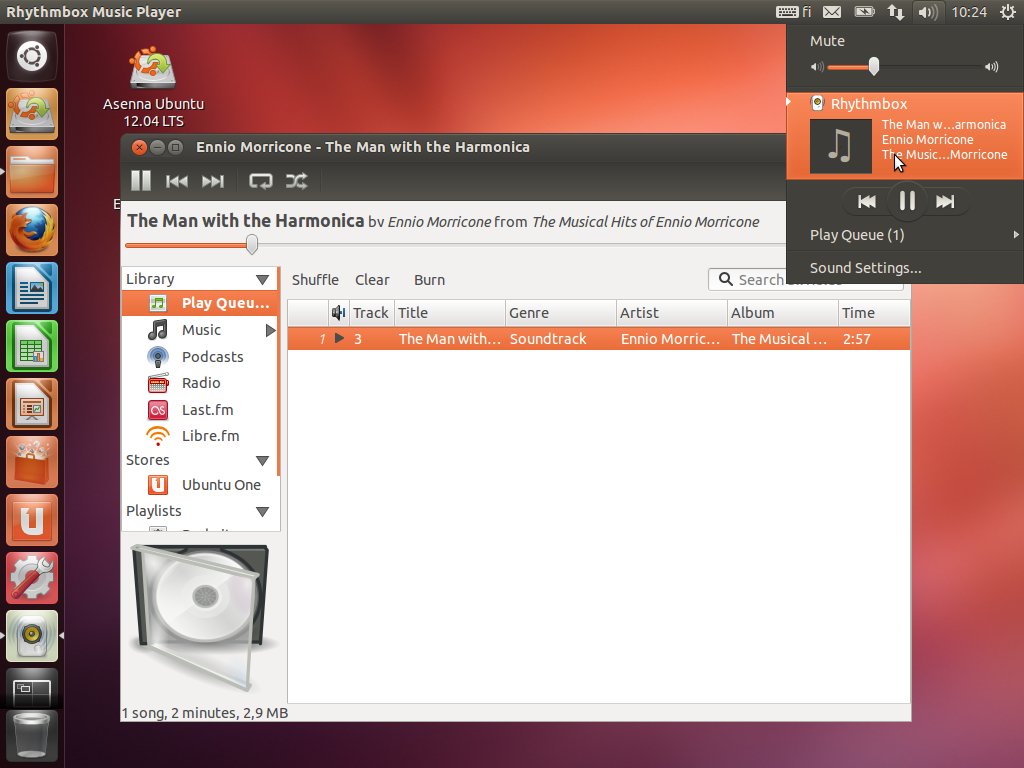Sort by the Album column header
The width and height of the screenshot is (1024, 768).
coord(783,313)
